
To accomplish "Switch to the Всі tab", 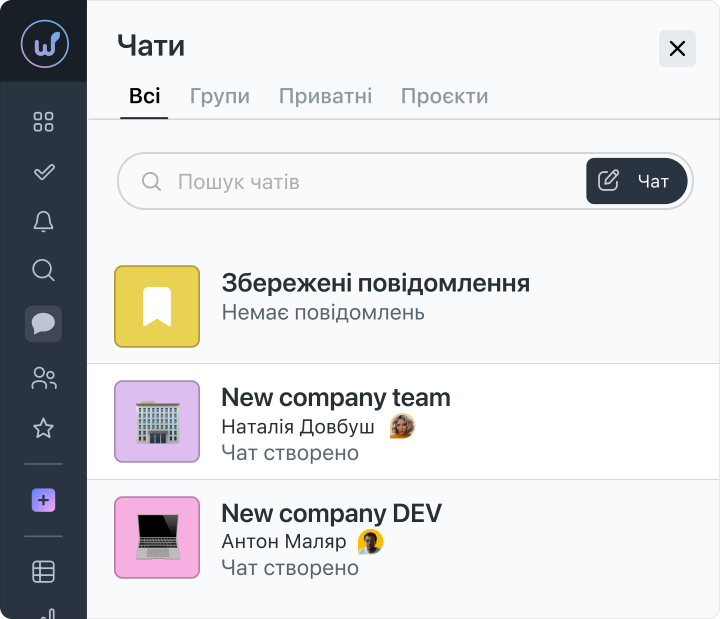I will point(144,97).
